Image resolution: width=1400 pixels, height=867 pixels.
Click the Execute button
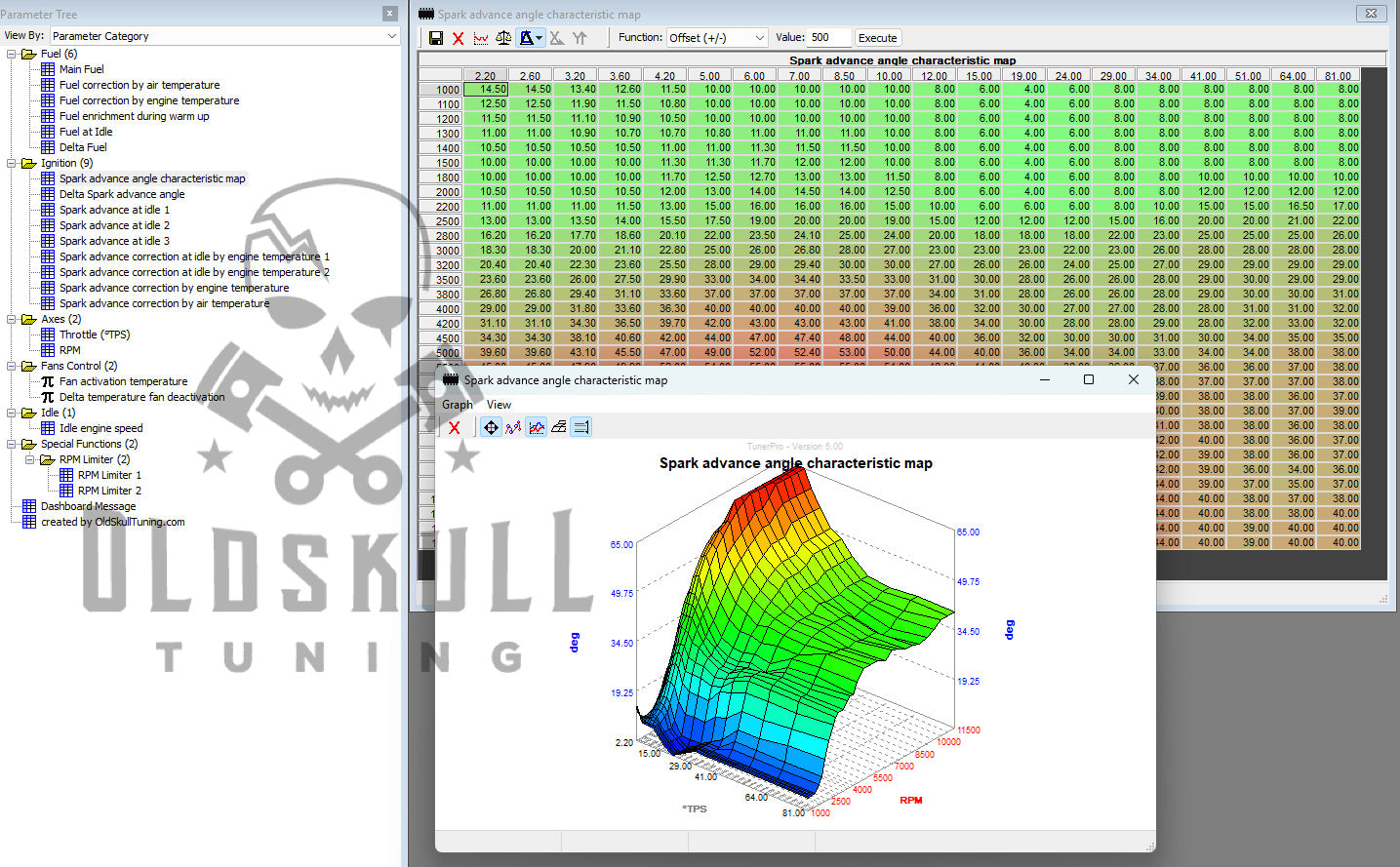click(x=877, y=38)
